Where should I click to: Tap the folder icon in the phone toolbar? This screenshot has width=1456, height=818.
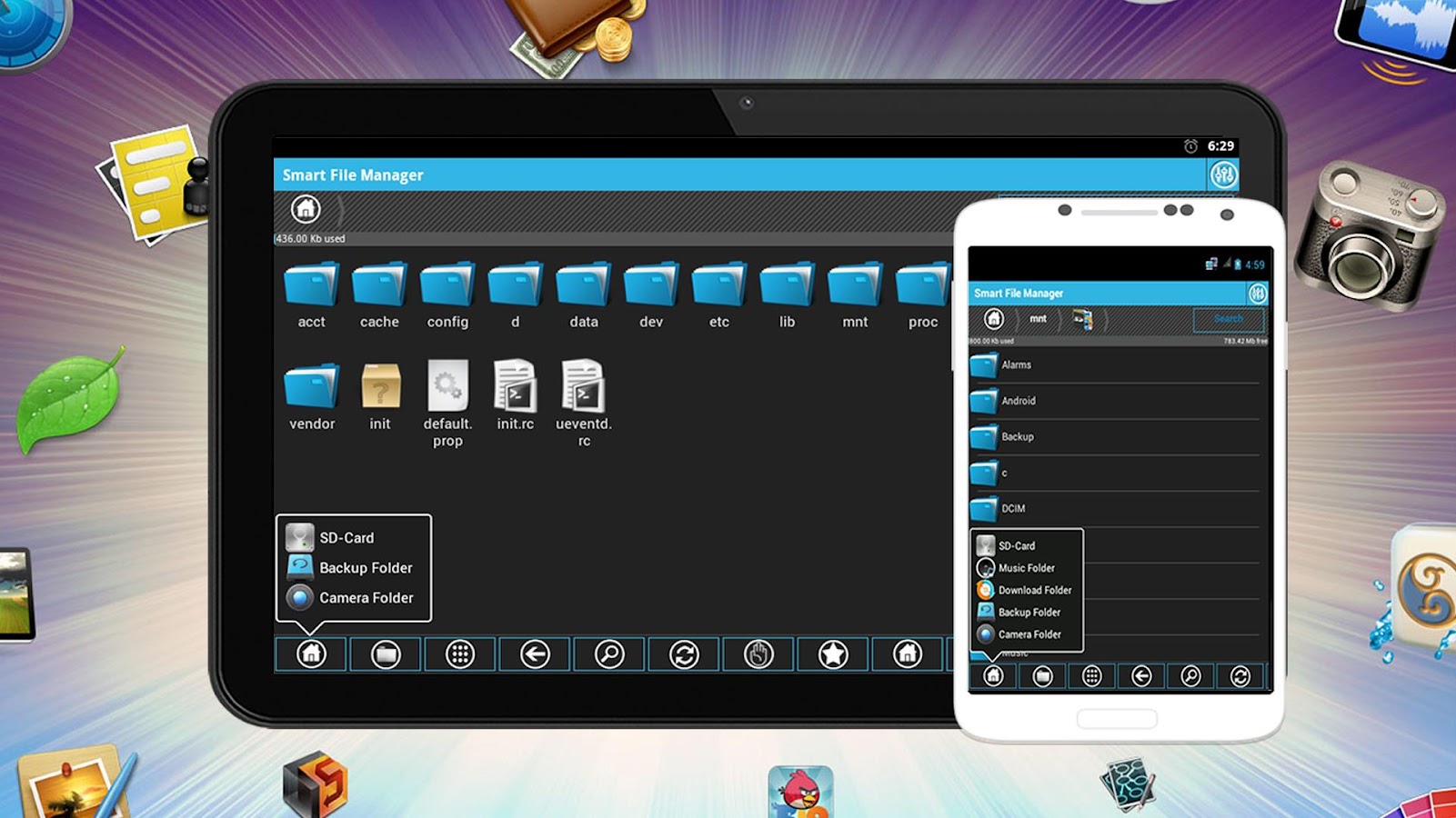point(1042,676)
